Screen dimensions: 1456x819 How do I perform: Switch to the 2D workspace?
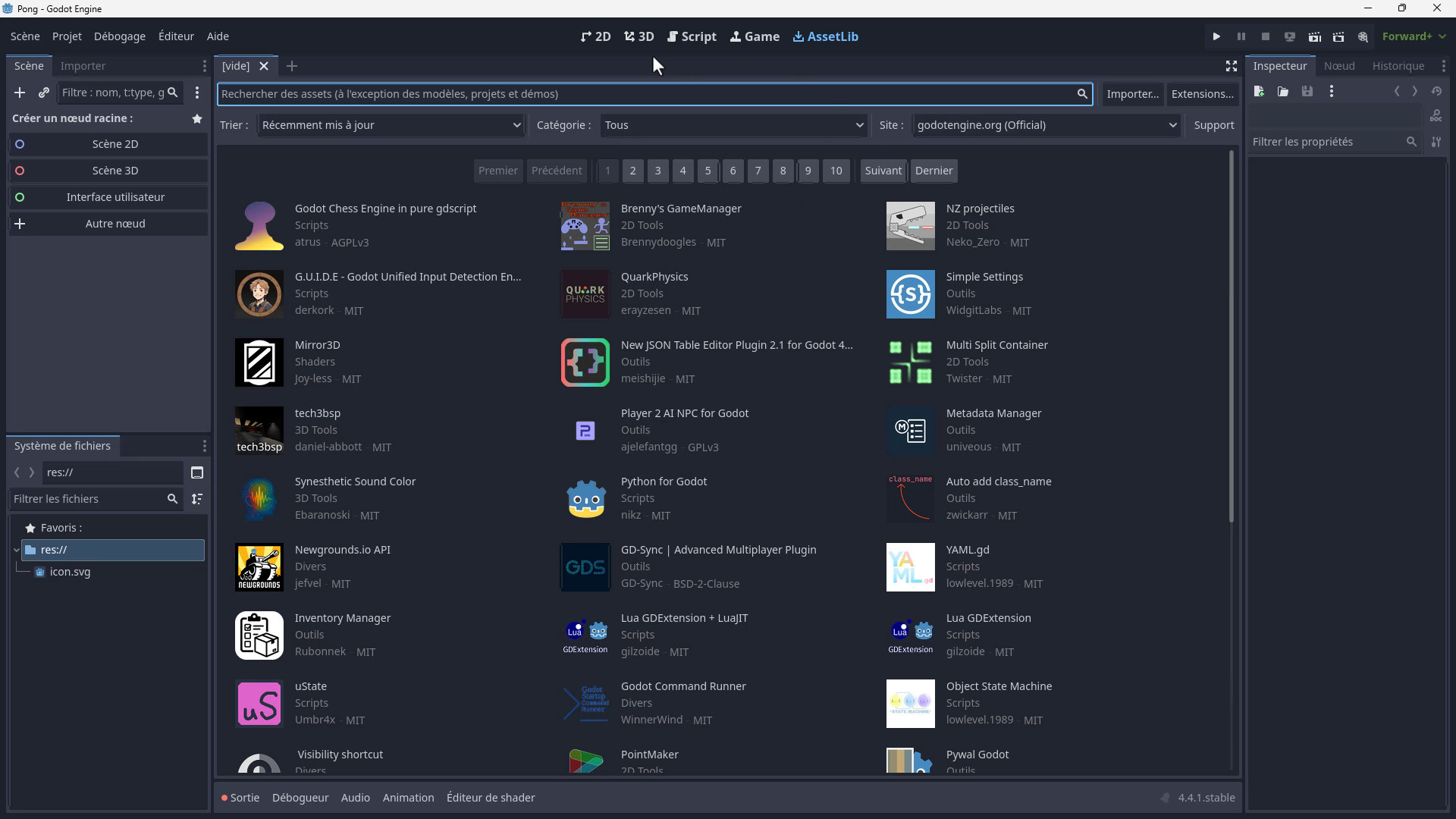pyautogui.click(x=596, y=36)
